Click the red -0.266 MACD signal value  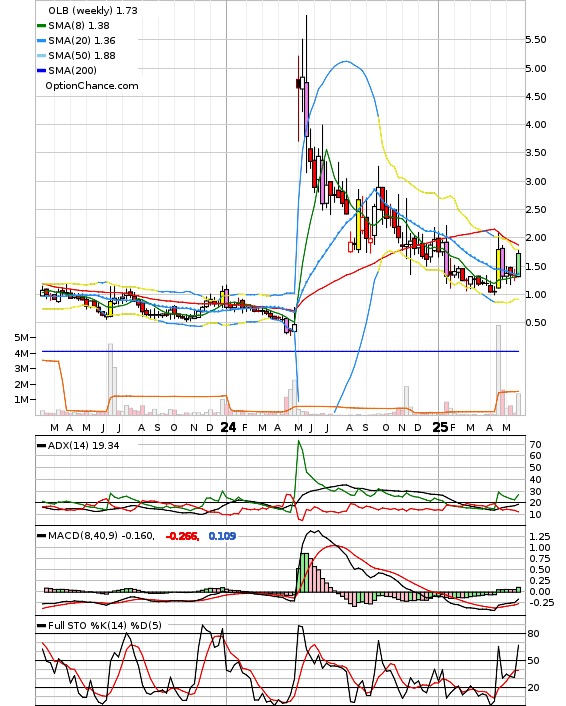pos(182,536)
